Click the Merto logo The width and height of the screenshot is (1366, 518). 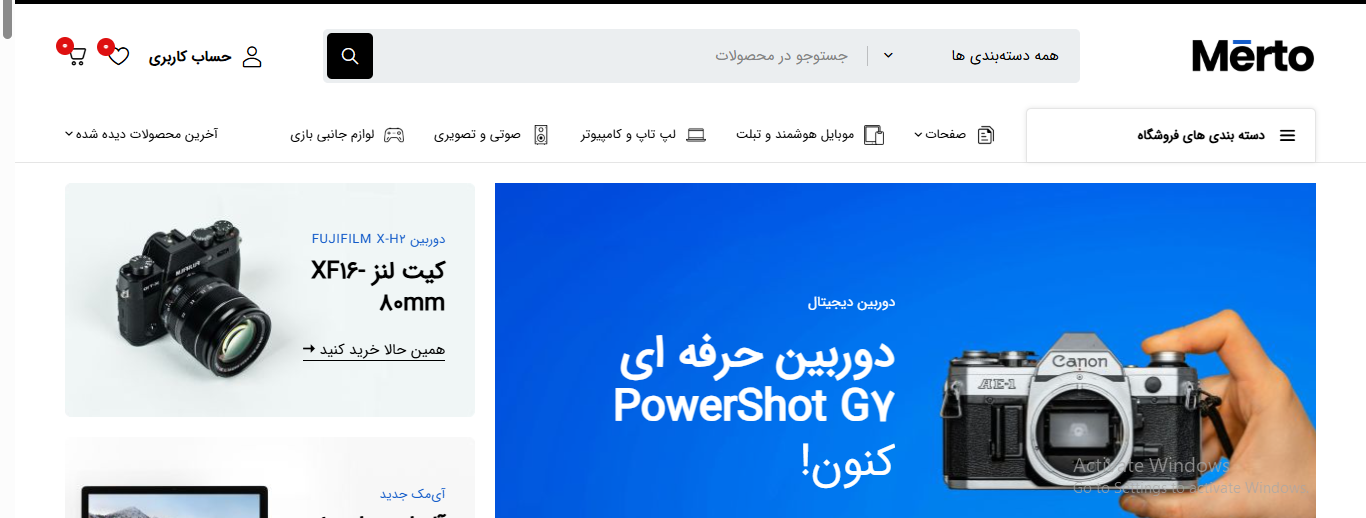(x=1253, y=56)
